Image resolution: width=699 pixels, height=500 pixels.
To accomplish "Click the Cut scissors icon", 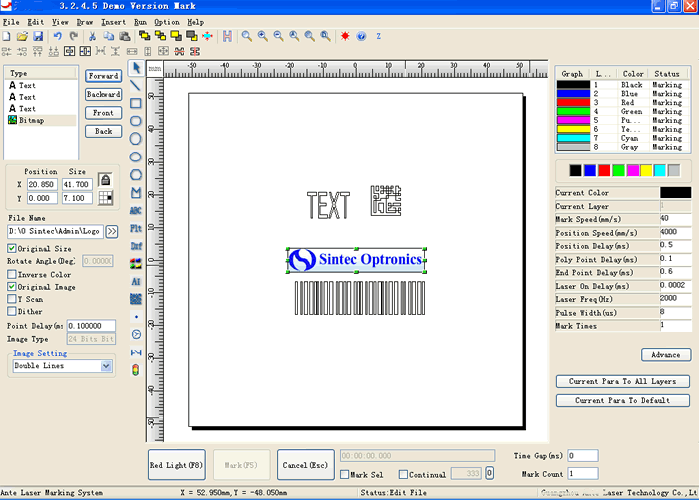I will coord(92,36).
